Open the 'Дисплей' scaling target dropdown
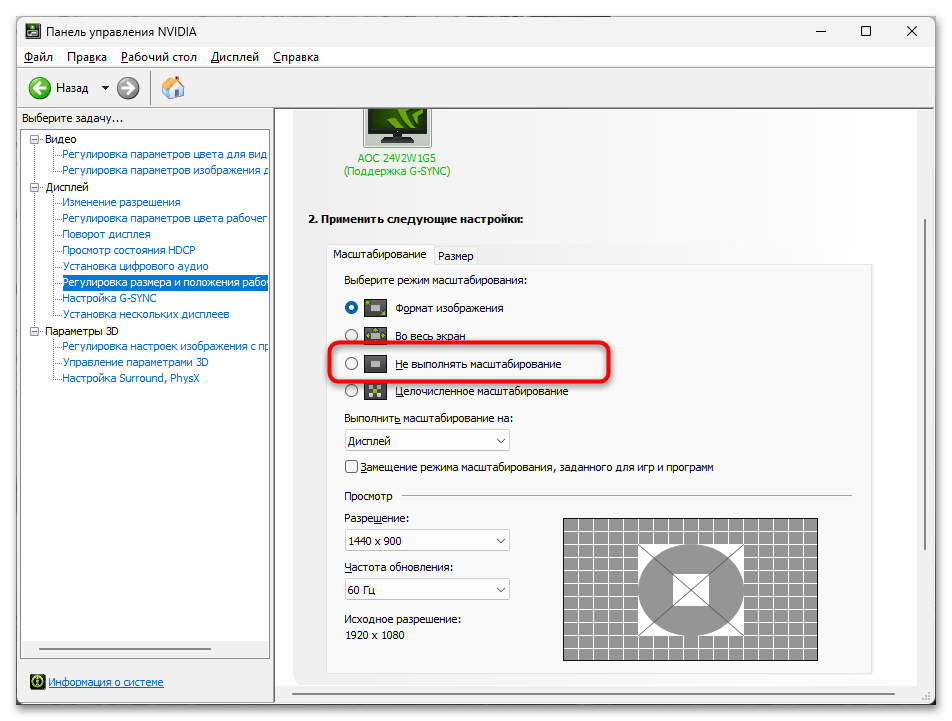952x721 pixels. [427, 441]
